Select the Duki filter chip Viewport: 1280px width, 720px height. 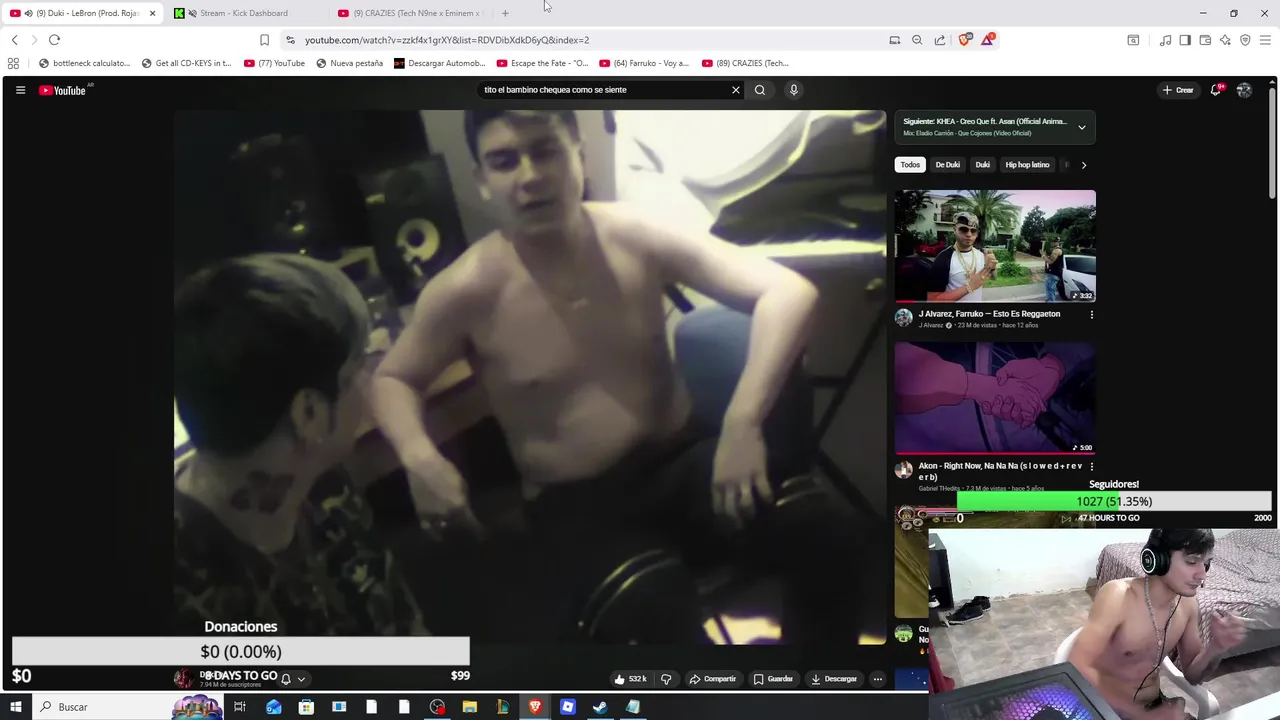(983, 165)
